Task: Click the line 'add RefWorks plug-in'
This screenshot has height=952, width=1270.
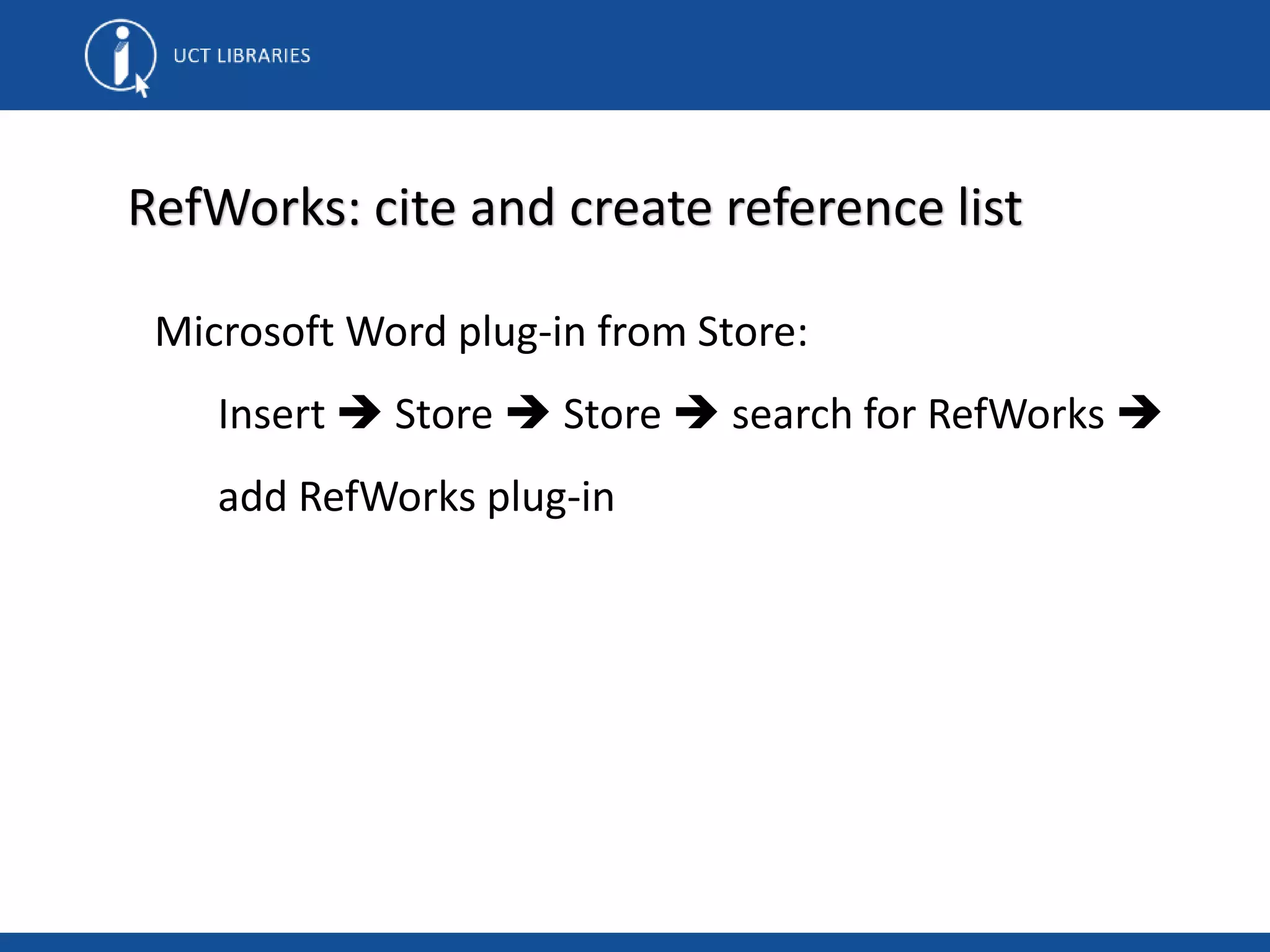Action: [x=416, y=497]
